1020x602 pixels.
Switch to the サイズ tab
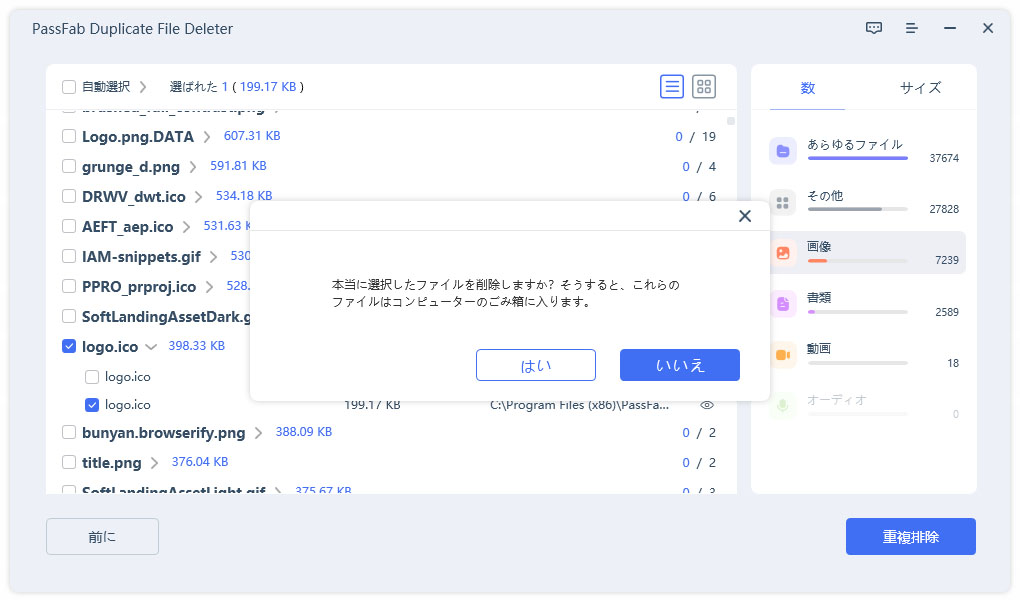pos(920,88)
